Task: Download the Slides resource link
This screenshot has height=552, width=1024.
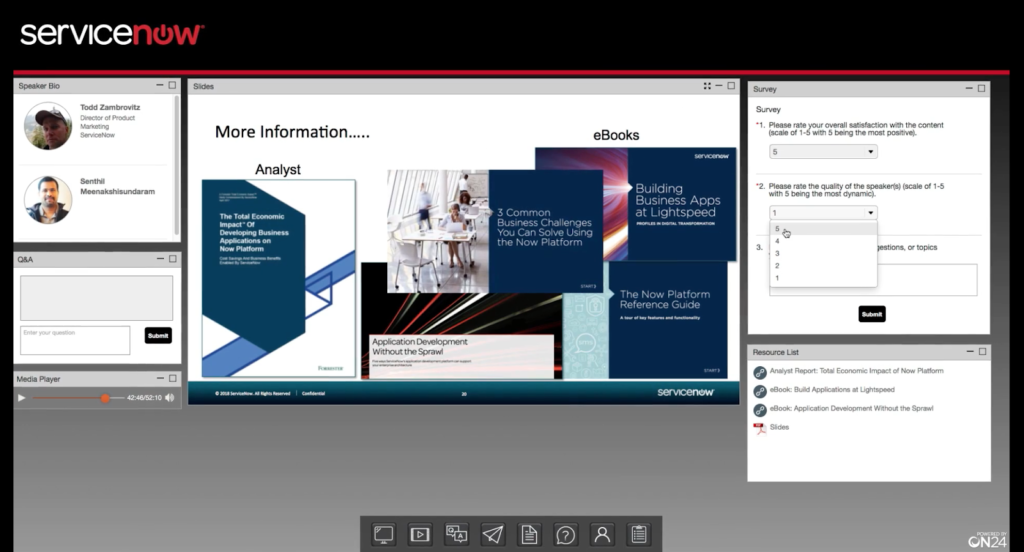Action: point(779,427)
